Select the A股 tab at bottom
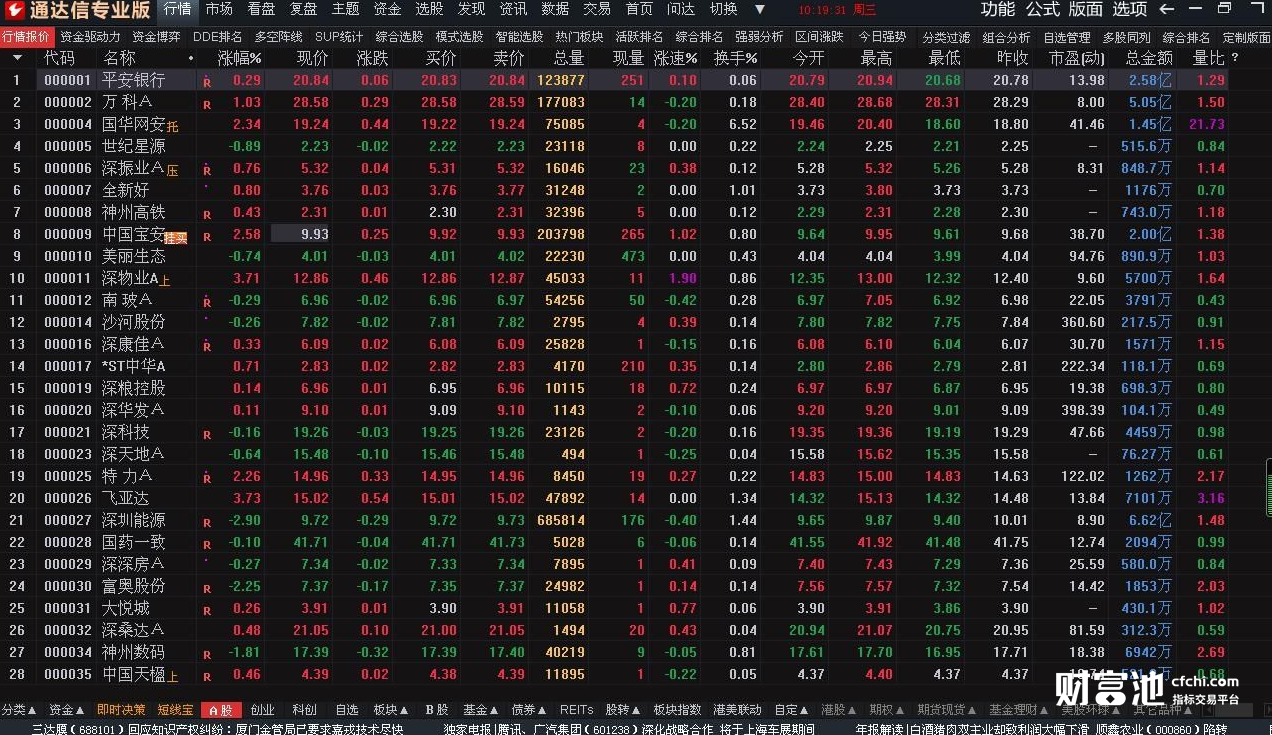Viewport: 1272px width, 735px height. pos(221,710)
